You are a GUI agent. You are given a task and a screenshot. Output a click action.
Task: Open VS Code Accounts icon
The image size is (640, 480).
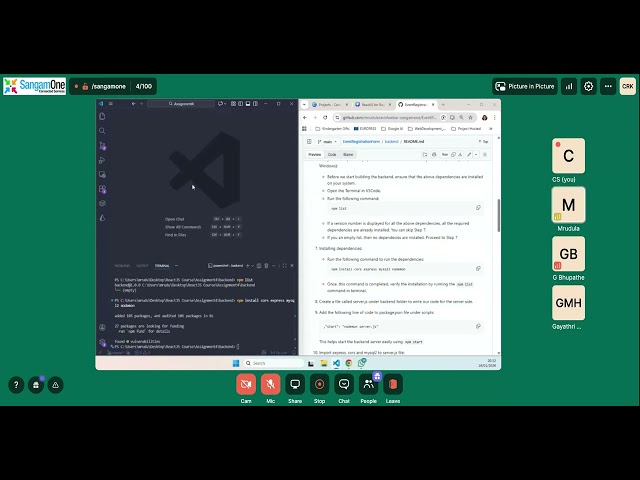tap(102, 327)
